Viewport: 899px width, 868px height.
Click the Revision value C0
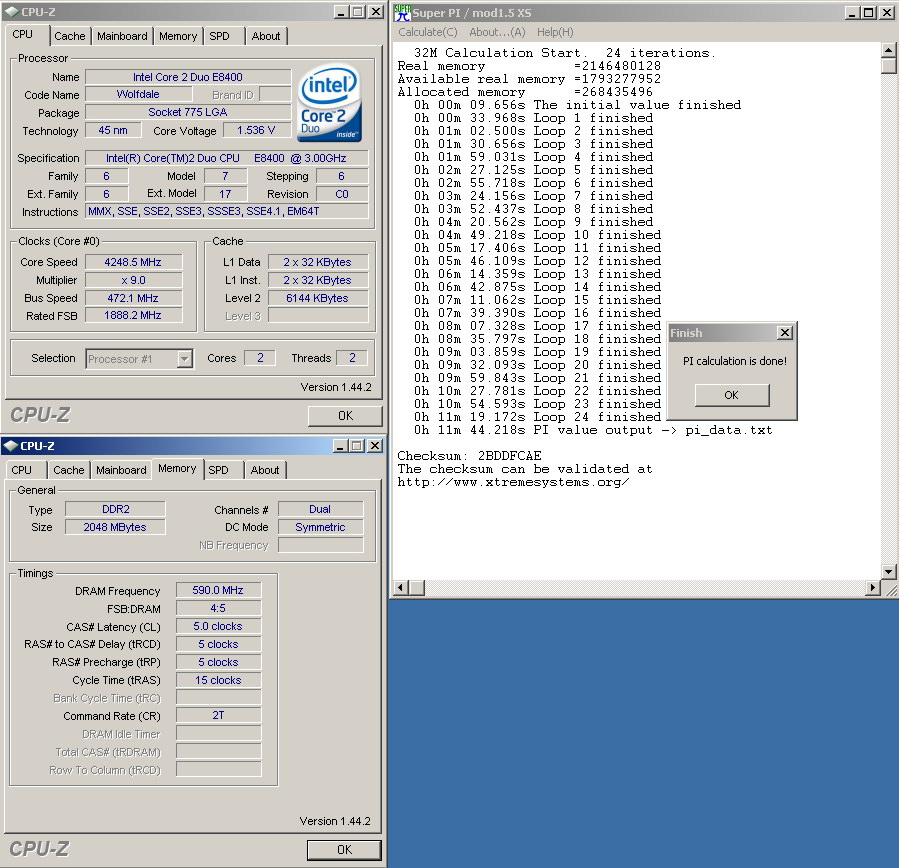click(342, 194)
